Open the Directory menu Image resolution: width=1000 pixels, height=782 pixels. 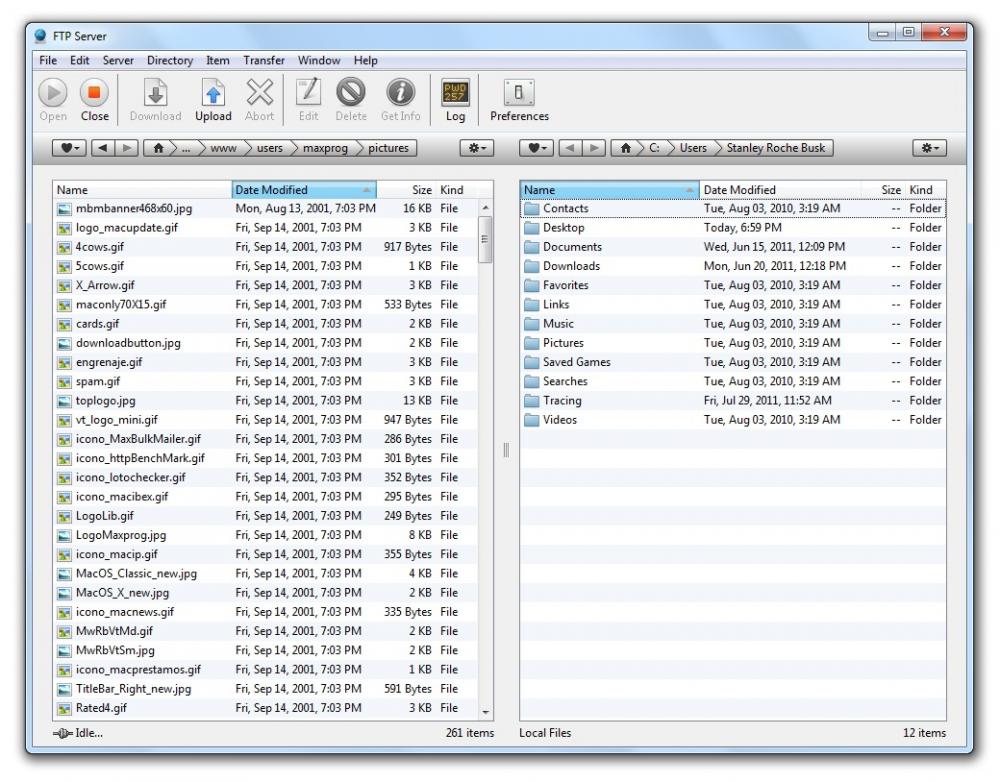170,60
